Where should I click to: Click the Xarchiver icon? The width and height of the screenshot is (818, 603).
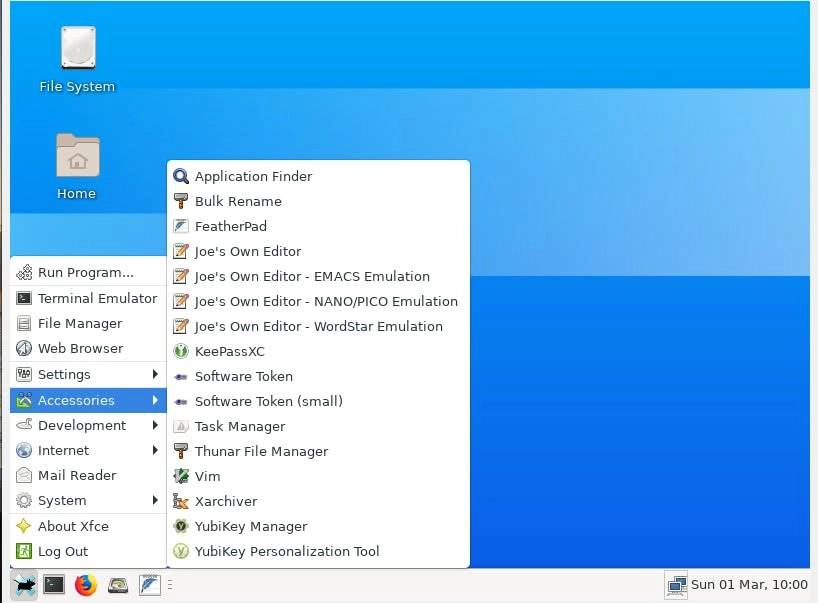tap(181, 501)
